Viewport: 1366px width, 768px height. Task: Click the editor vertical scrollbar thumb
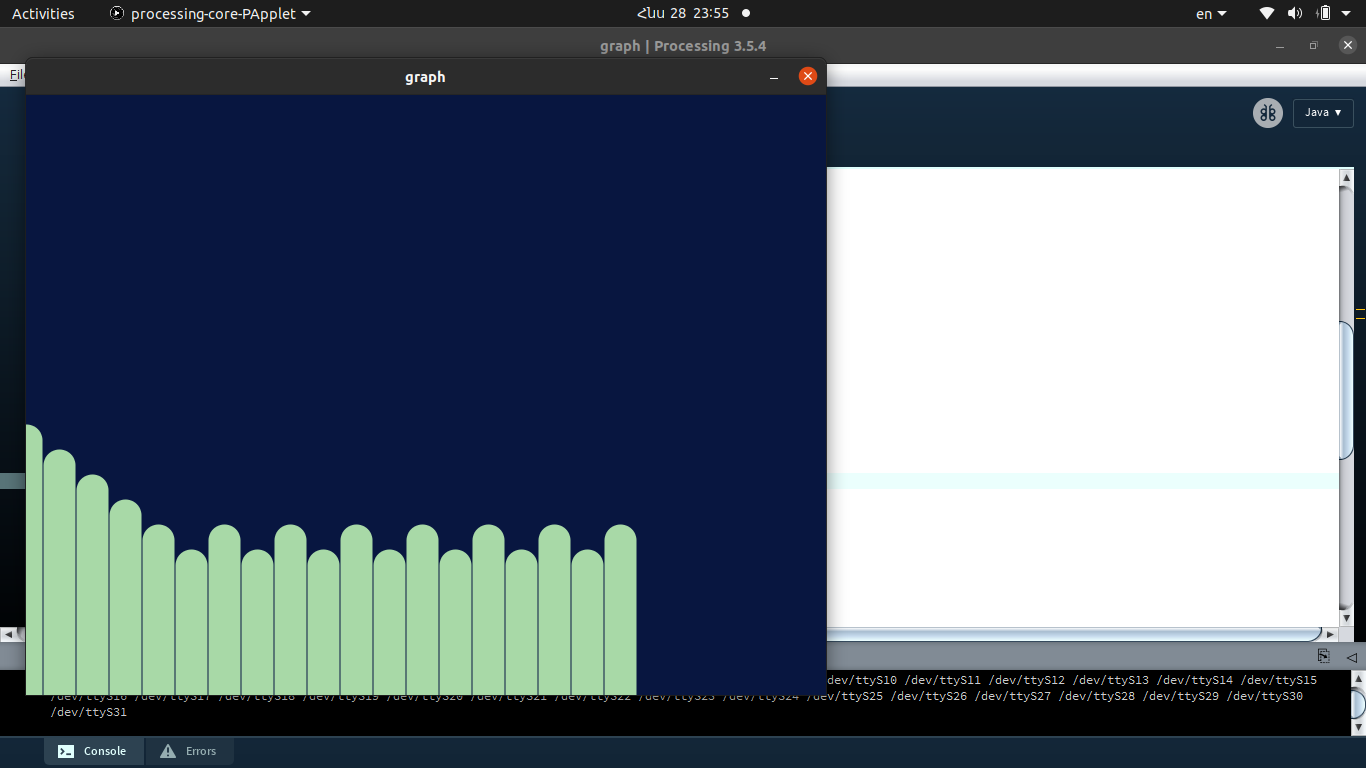coord(1346,390)
